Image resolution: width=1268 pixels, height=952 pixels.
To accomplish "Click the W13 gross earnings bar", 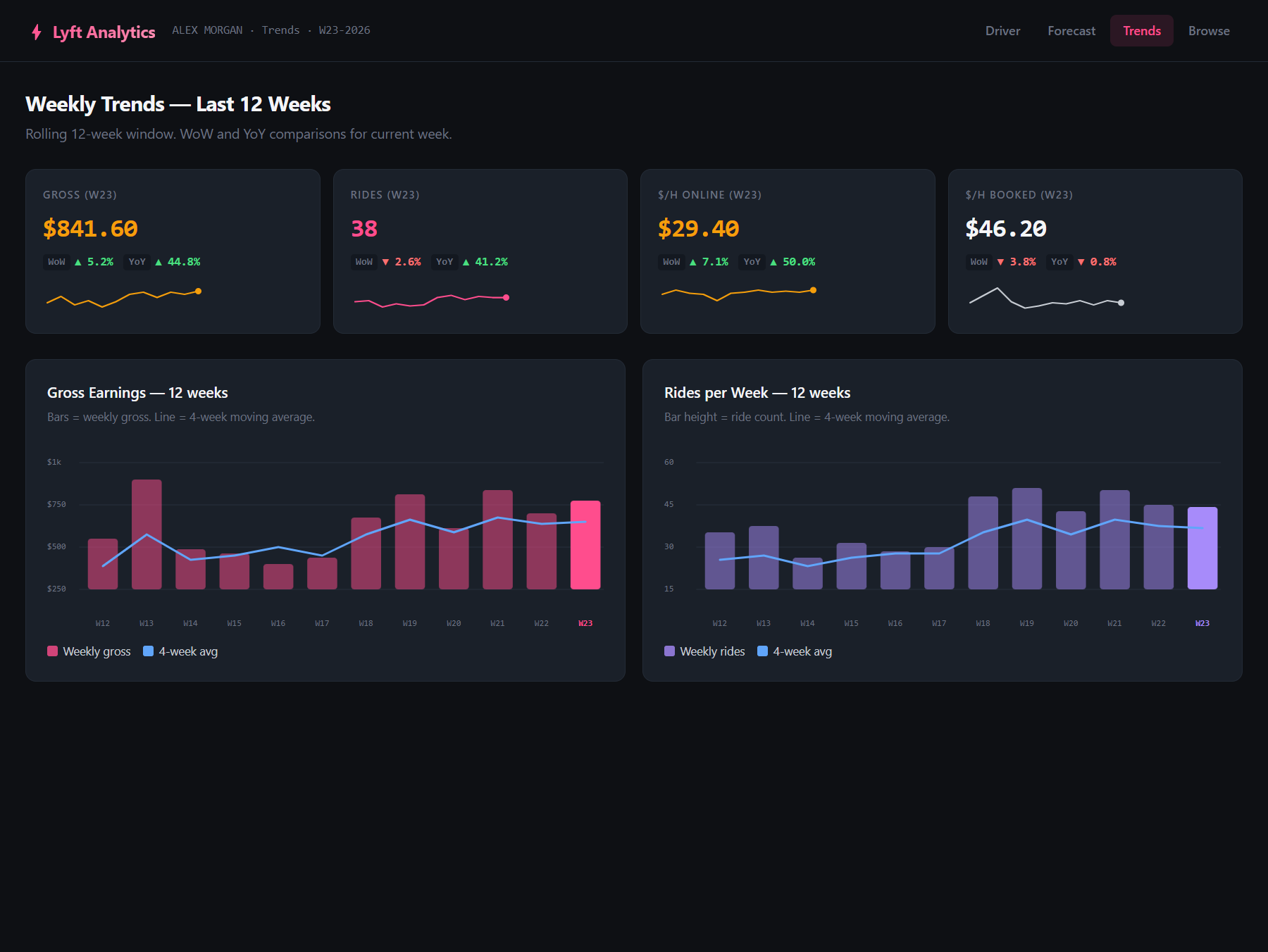I will pyautogui.click(x=147, y=534).
